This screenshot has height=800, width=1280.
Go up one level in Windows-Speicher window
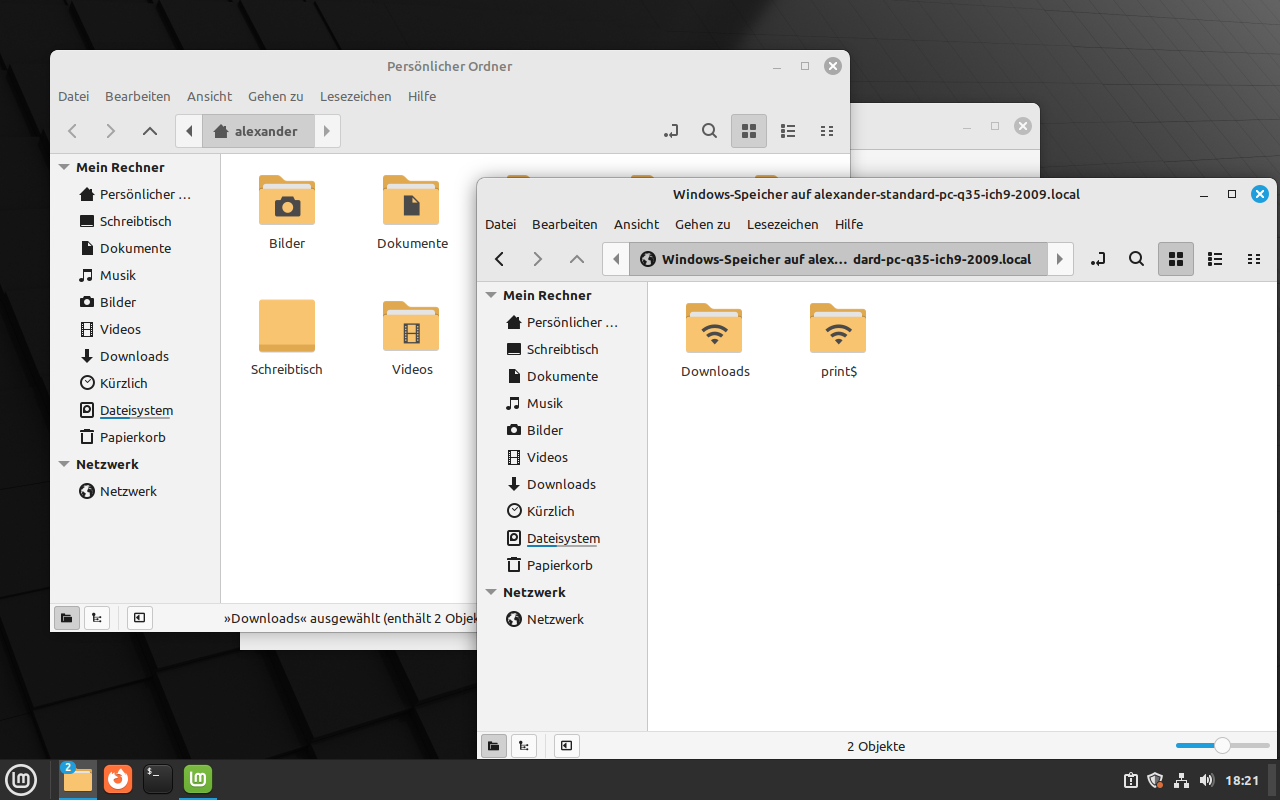point(576,259)
